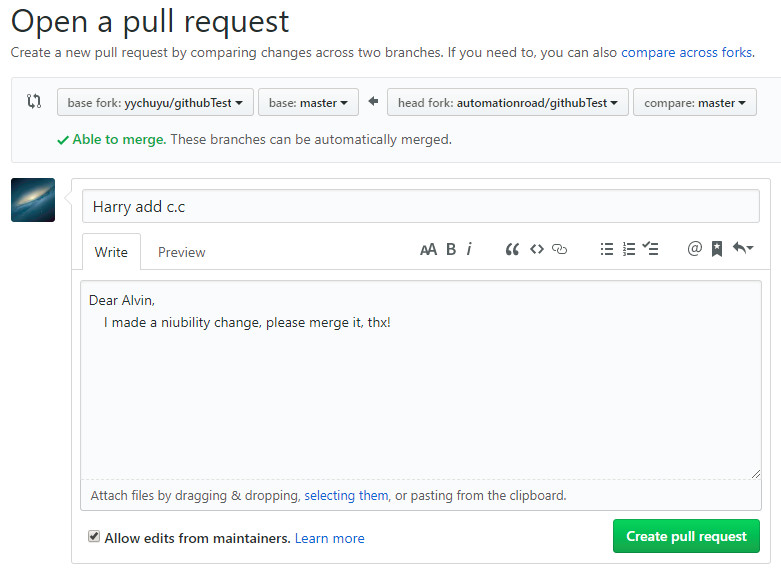Image resolution: width=781 pixels, height=575 pixels.
Task: Add a link using the chain icon
Action: pyautogui.click(x=560, y=250)
